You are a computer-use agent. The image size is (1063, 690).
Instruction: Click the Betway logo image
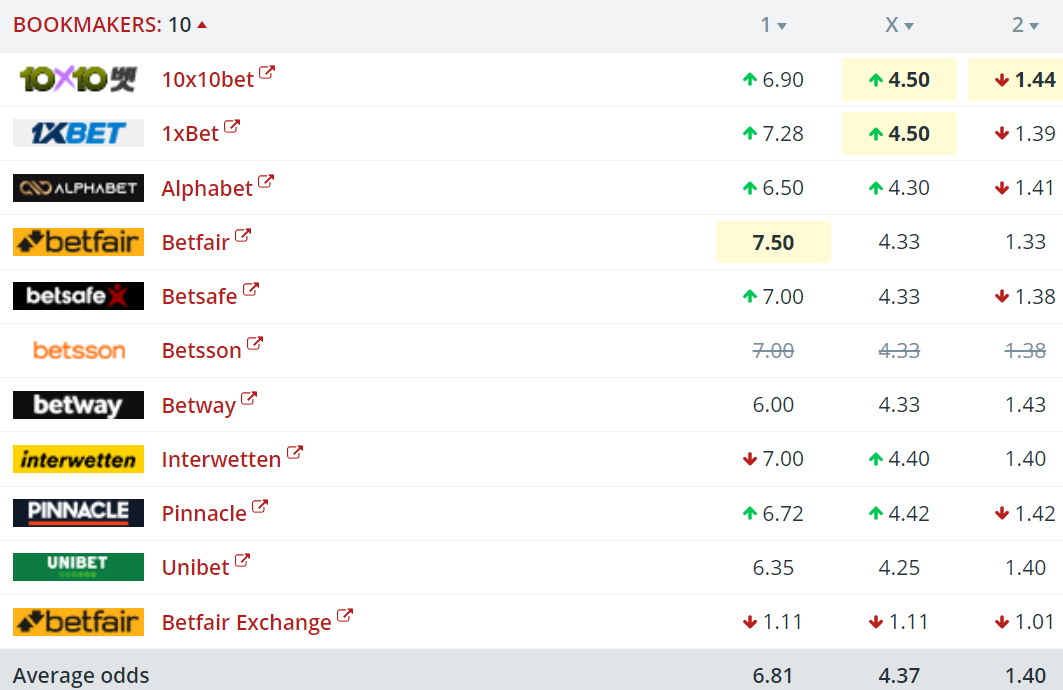tap(78, 405)
